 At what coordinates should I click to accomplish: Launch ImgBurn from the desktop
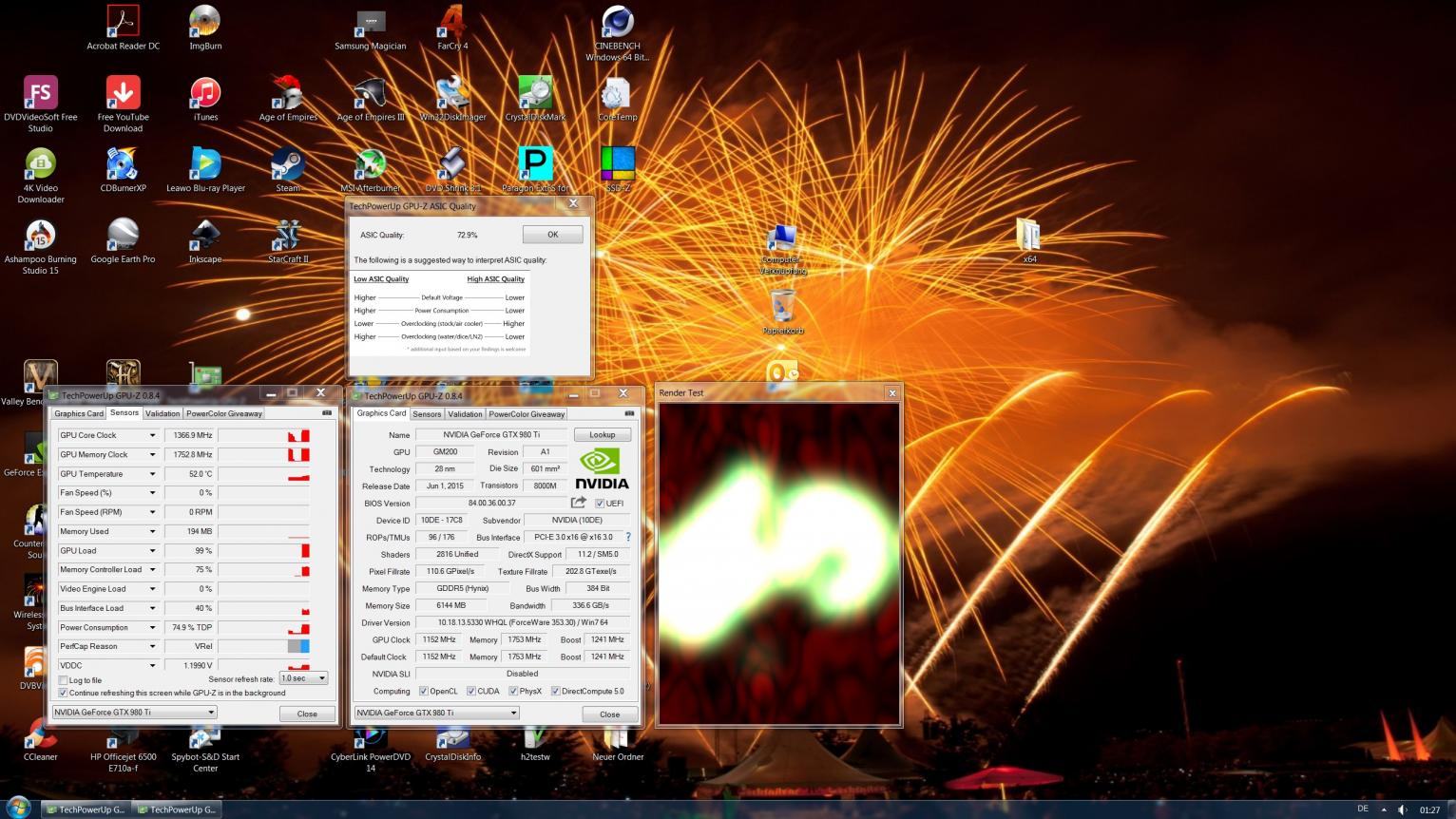[205, 28]
